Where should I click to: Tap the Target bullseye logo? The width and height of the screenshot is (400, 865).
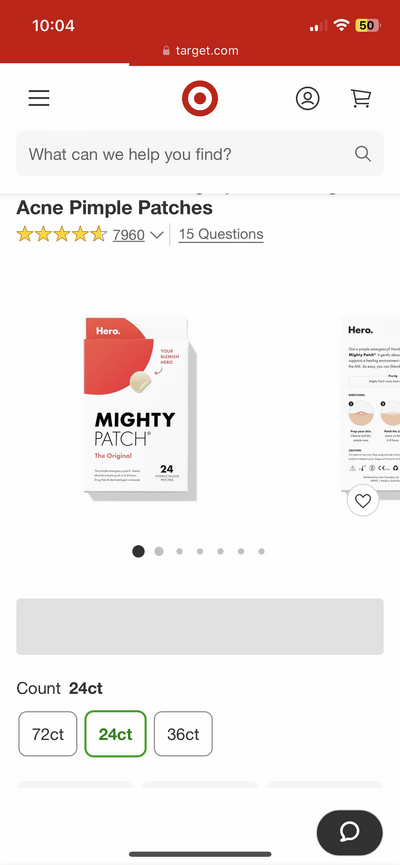coord(200,98)
